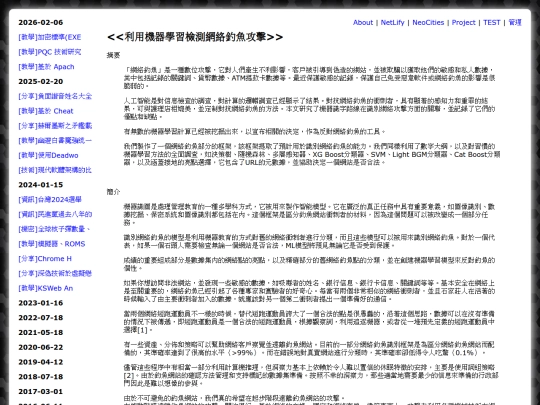Image resolution: width=540 pixels, height=405 pixels.
Task: Open the [教學] Cheat article link
Action: (46, 111)
